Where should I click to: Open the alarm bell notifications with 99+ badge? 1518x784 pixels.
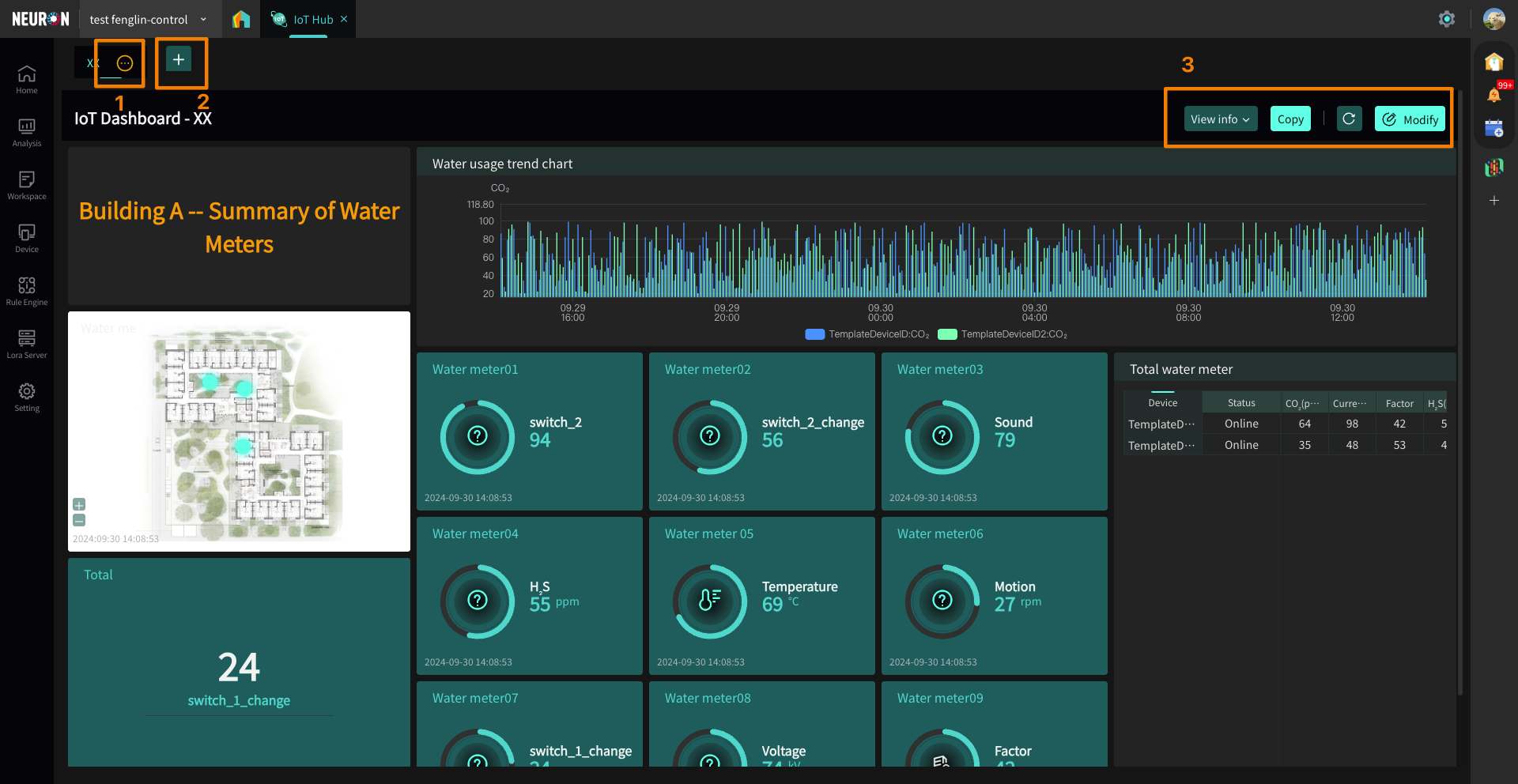click(x=1494, y=95)
